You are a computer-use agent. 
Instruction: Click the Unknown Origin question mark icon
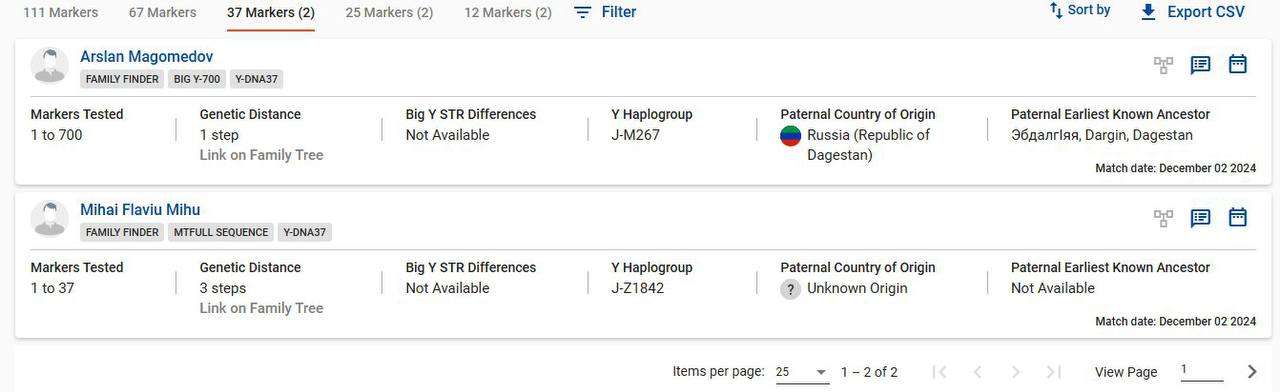790,289
